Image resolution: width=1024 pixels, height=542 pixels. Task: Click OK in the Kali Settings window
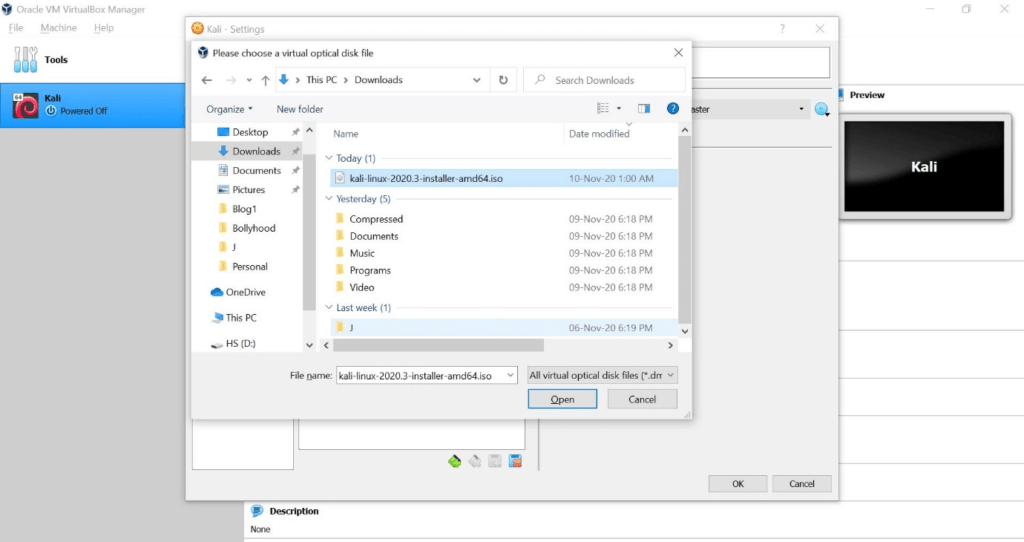coord(738,484)
